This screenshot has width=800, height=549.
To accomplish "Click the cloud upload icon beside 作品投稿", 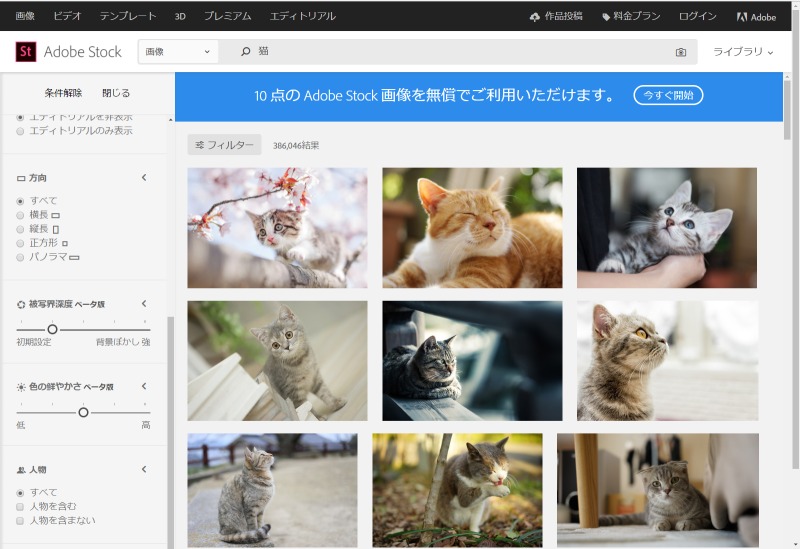I will (x=535, y=17).
